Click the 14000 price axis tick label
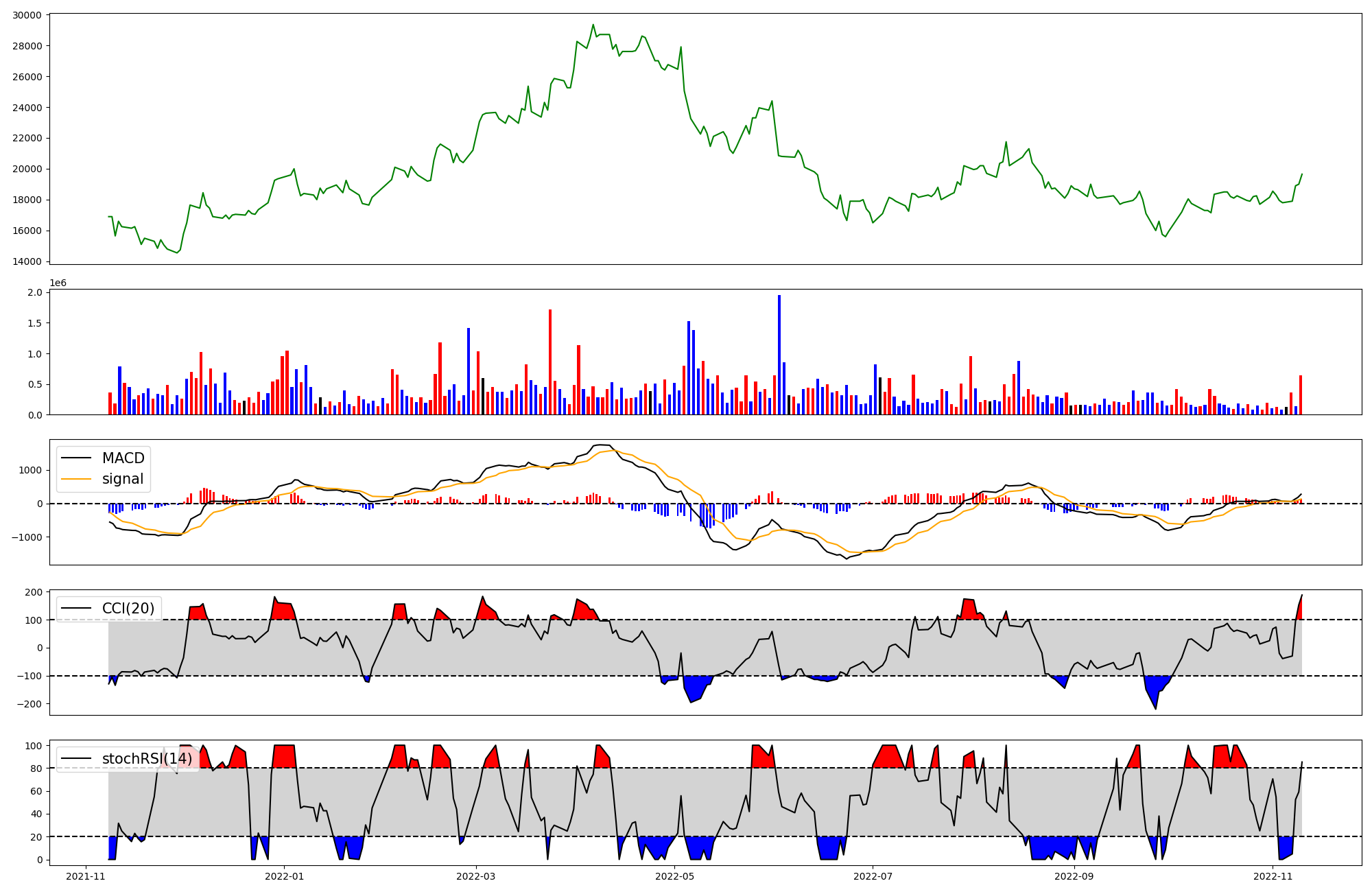 point(27,261)
